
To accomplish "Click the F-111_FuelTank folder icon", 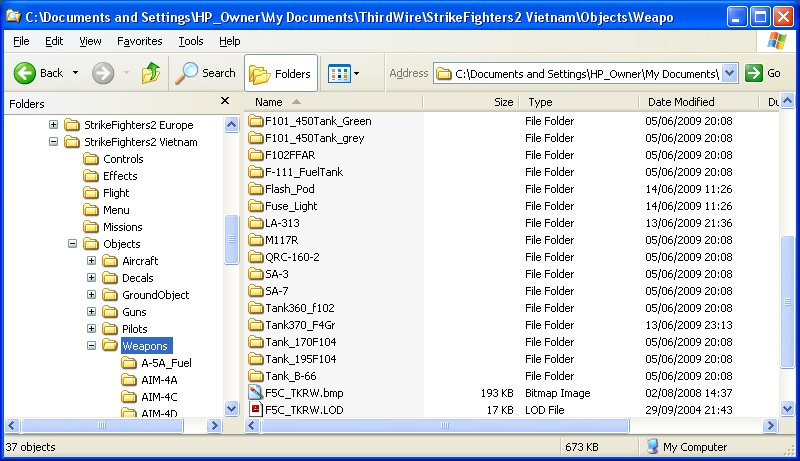I will (x=256, y=172).
